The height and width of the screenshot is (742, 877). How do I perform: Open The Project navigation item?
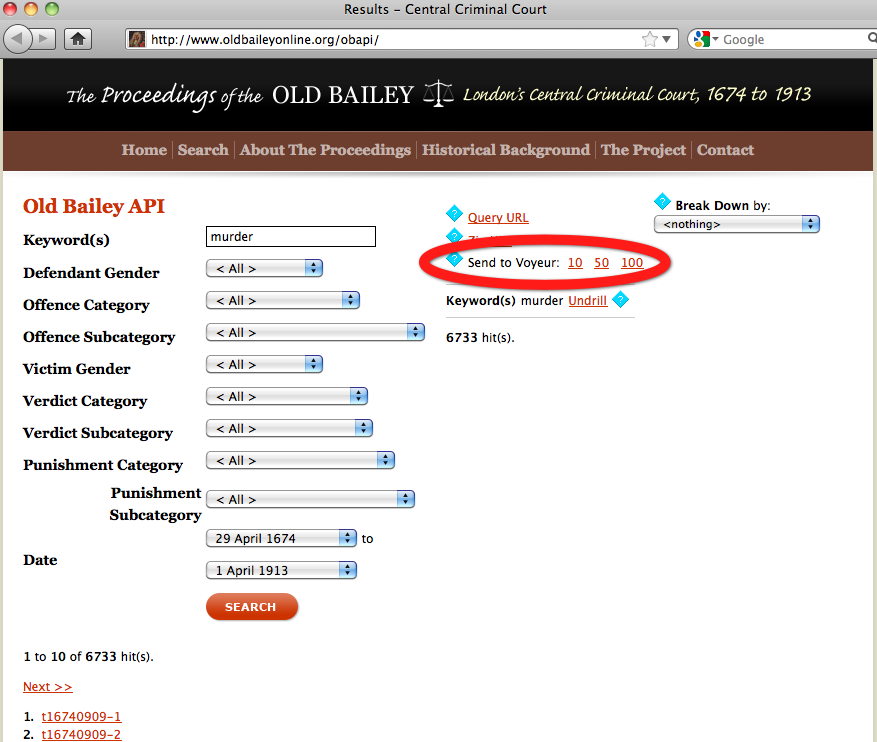coord(643,150)
